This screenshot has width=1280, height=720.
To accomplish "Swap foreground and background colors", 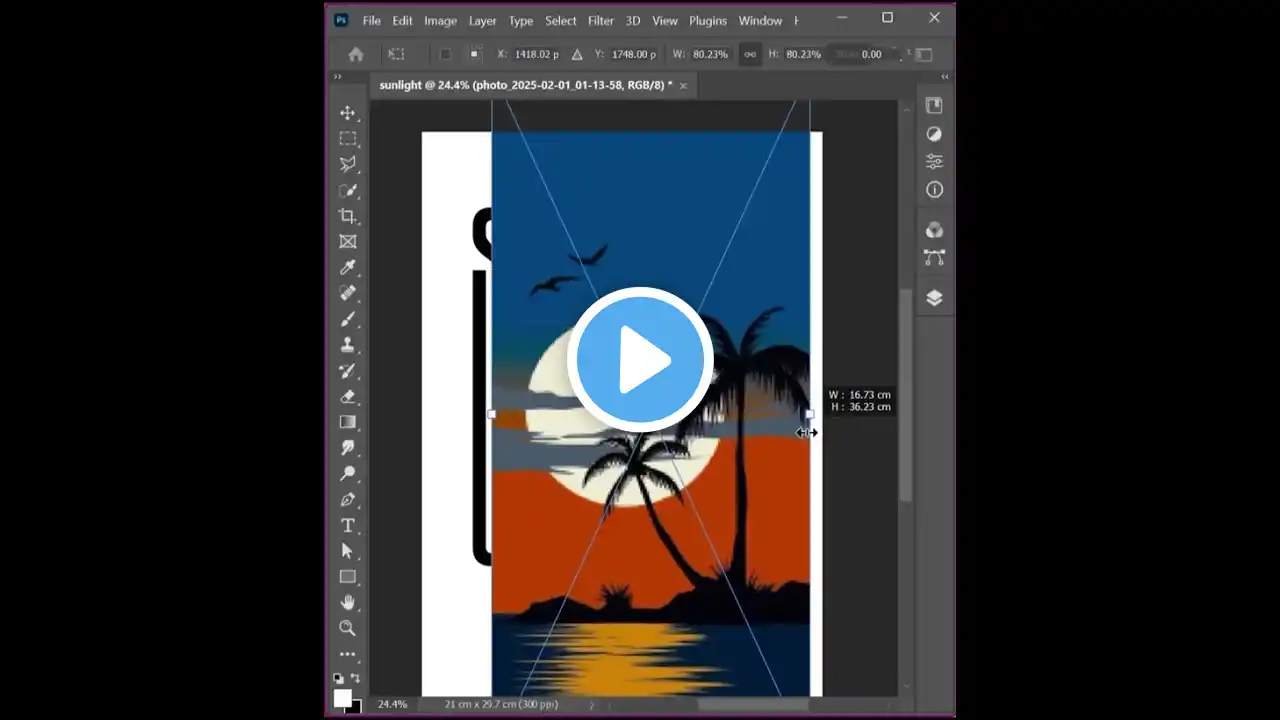I will [355, 678].
